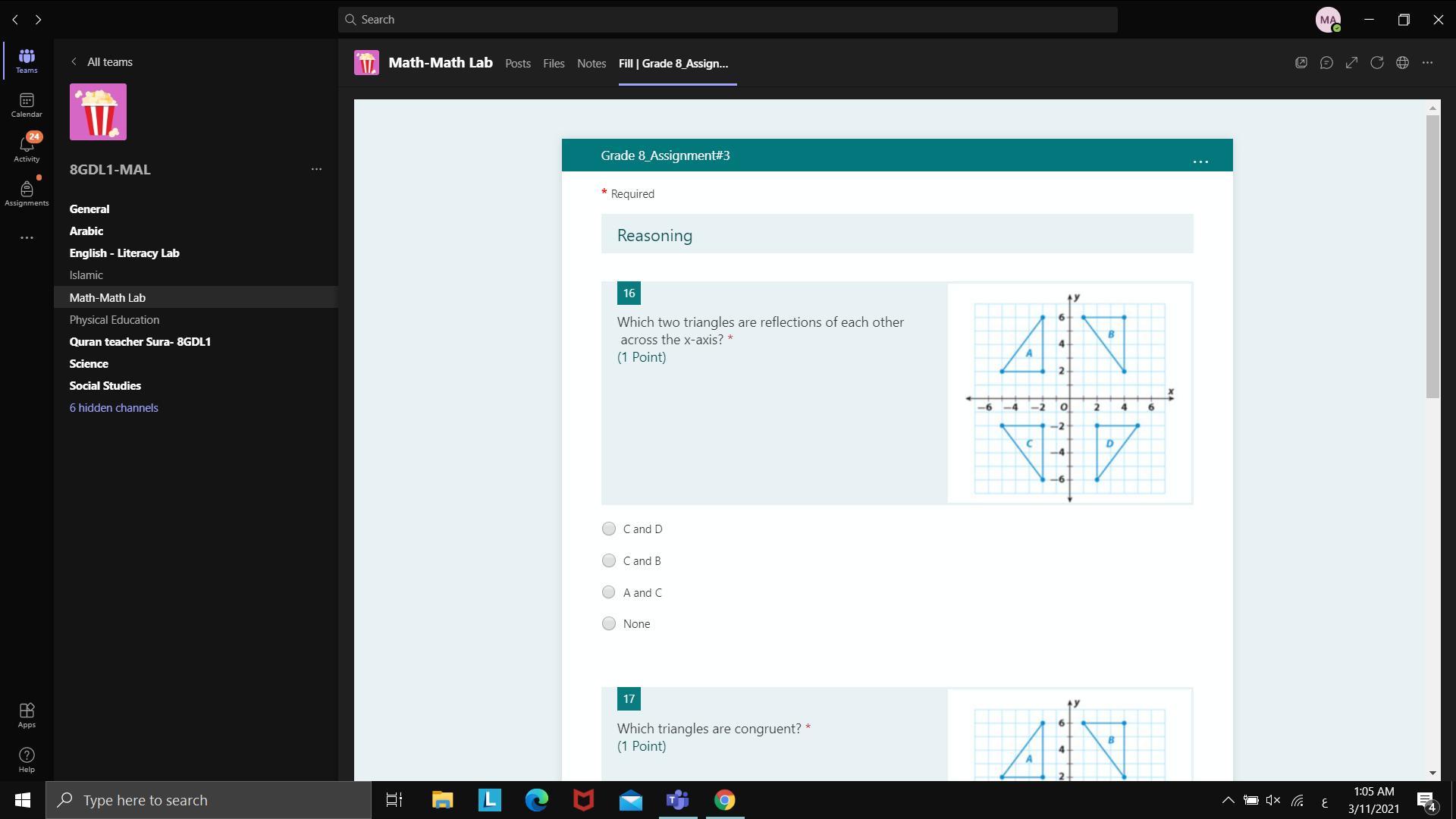Open the Science channel
Screen dimensions: 1456x819
89,364
